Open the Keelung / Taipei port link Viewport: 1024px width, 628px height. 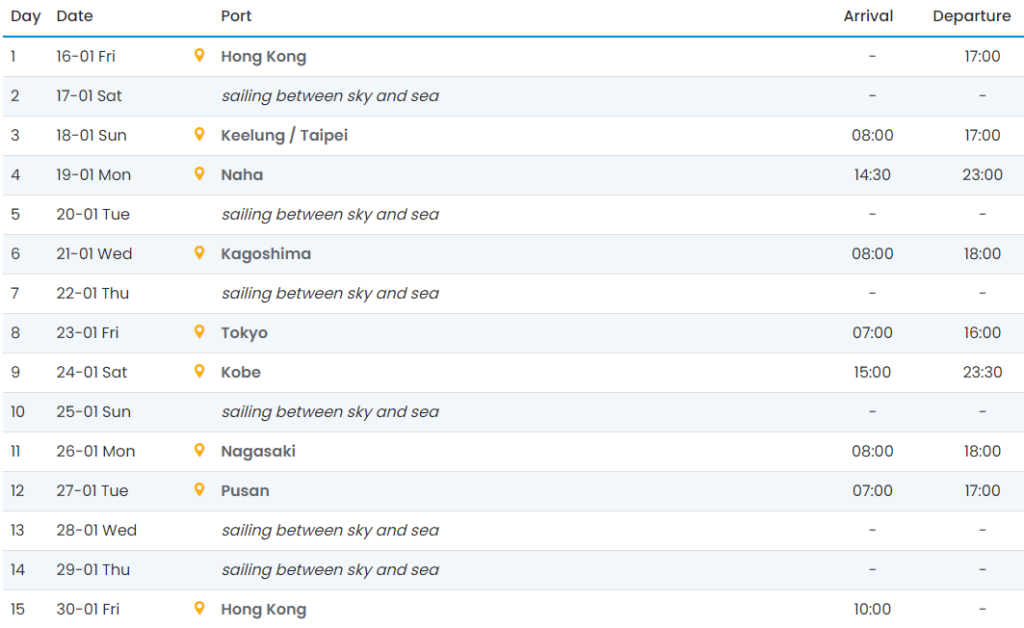[284, 135]
